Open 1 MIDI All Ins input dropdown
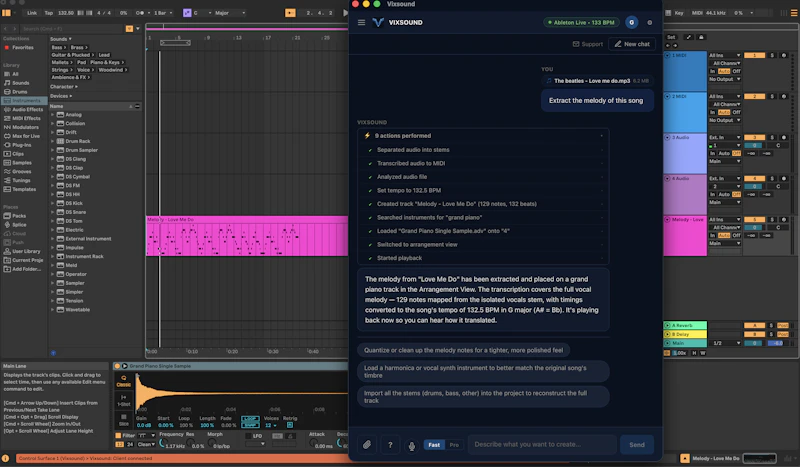 [724, 55]
